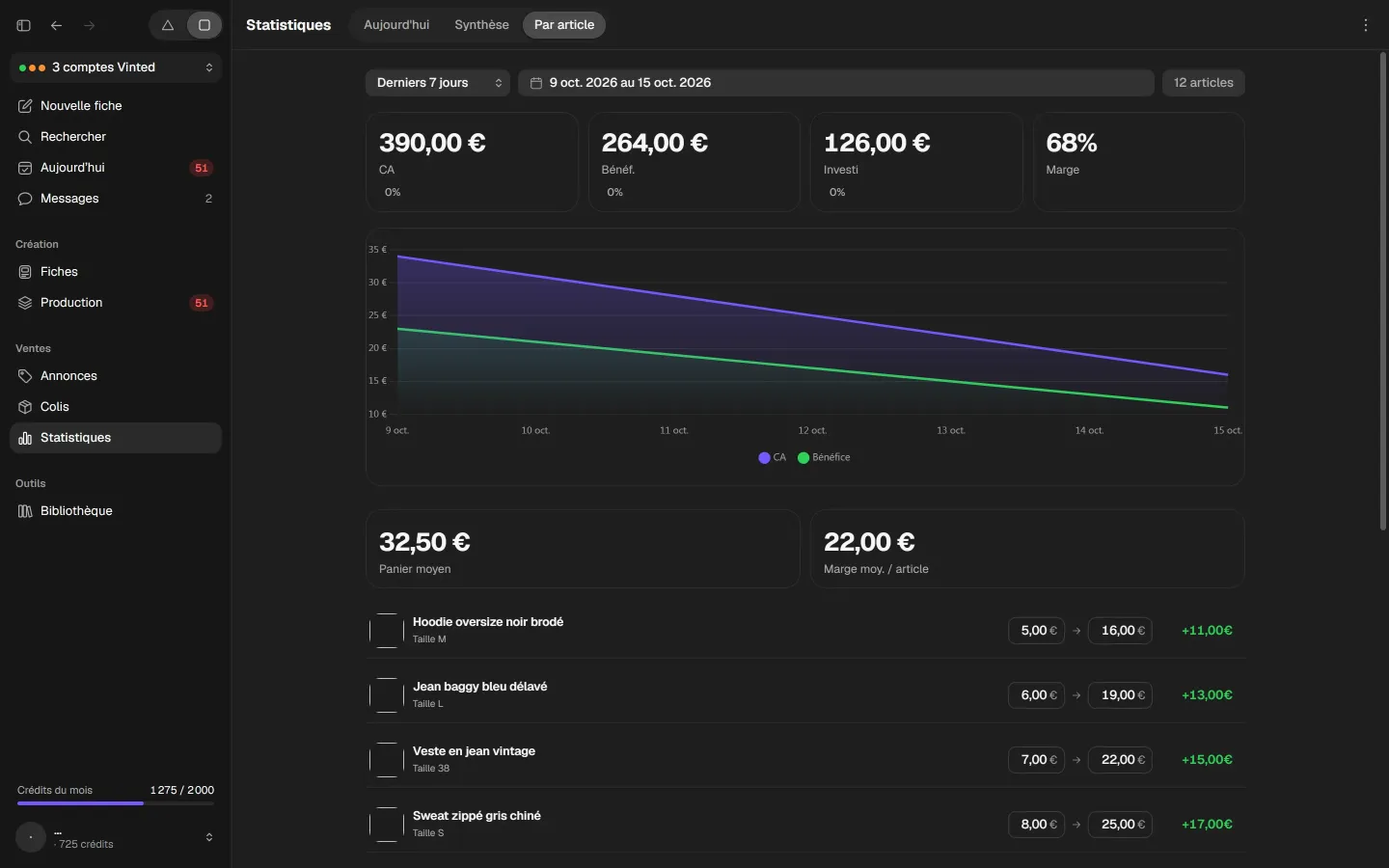
Task: Click the Crédits du mois progress bar
Action: [x=116, y=803]
